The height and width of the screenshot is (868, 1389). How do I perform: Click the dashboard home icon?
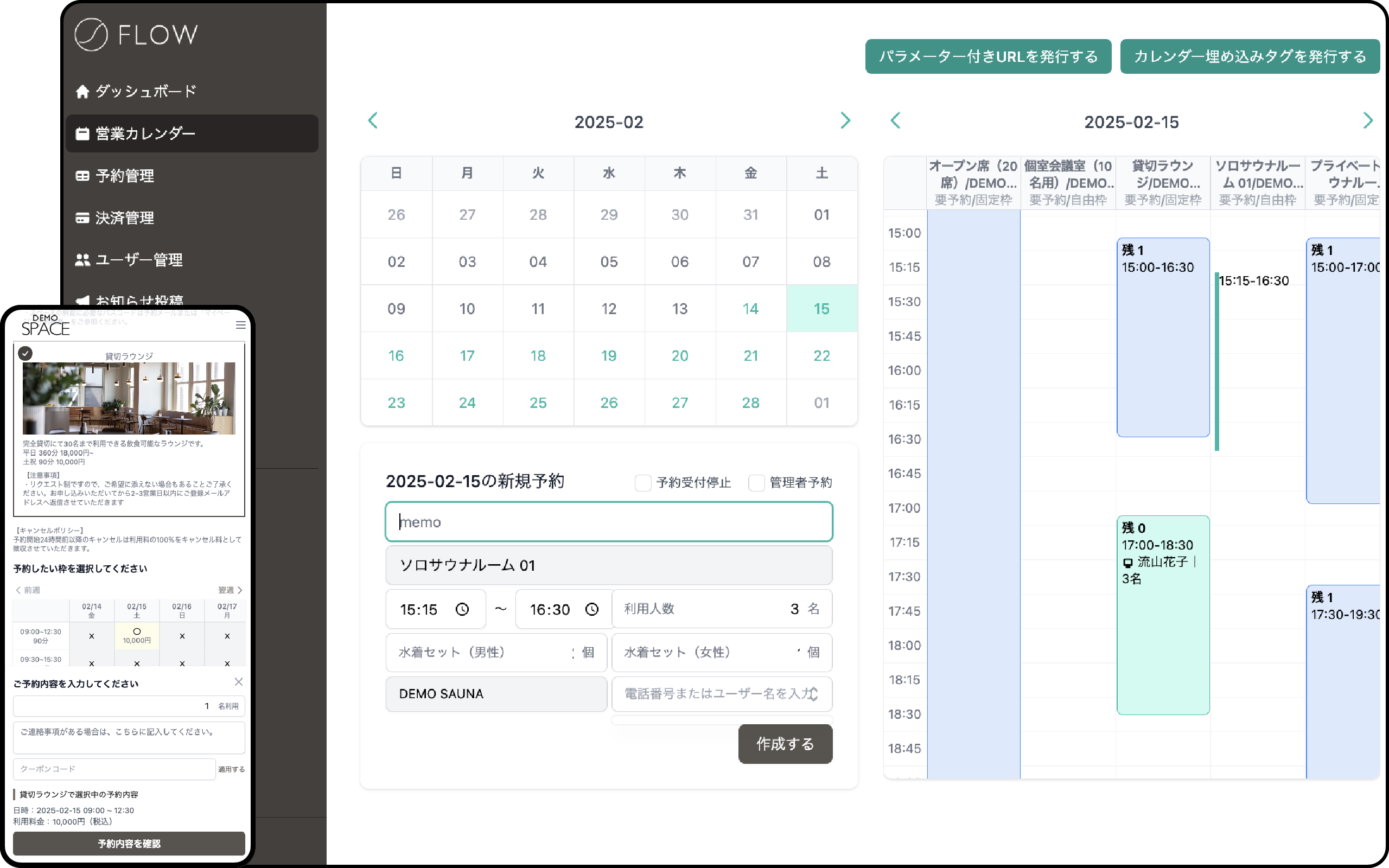pyautogui.click(x=82, y=91)
